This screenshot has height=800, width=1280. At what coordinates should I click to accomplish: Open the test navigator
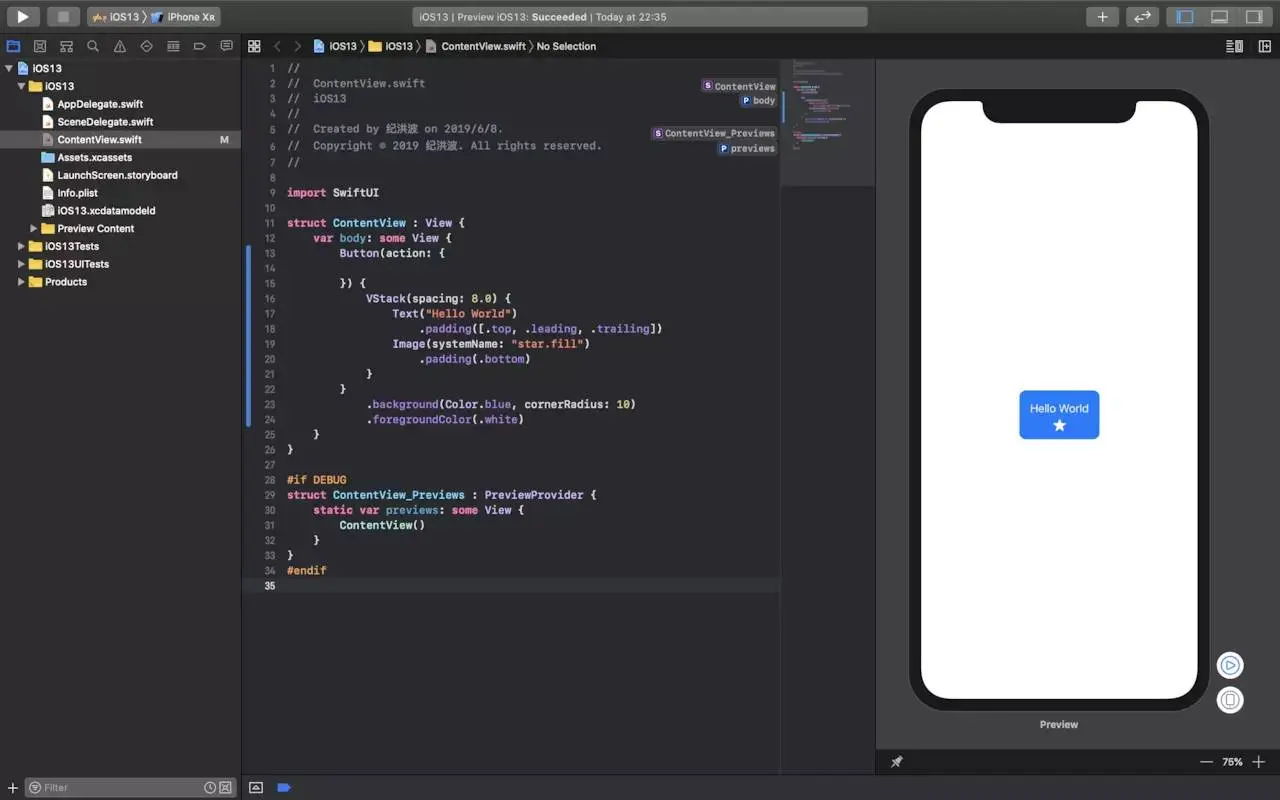[146, 46]
